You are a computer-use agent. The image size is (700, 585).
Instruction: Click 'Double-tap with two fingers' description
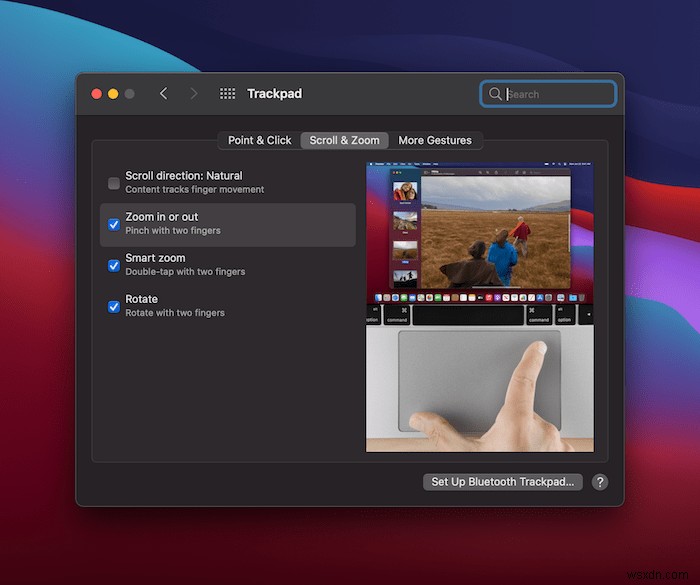pos(185,272)
